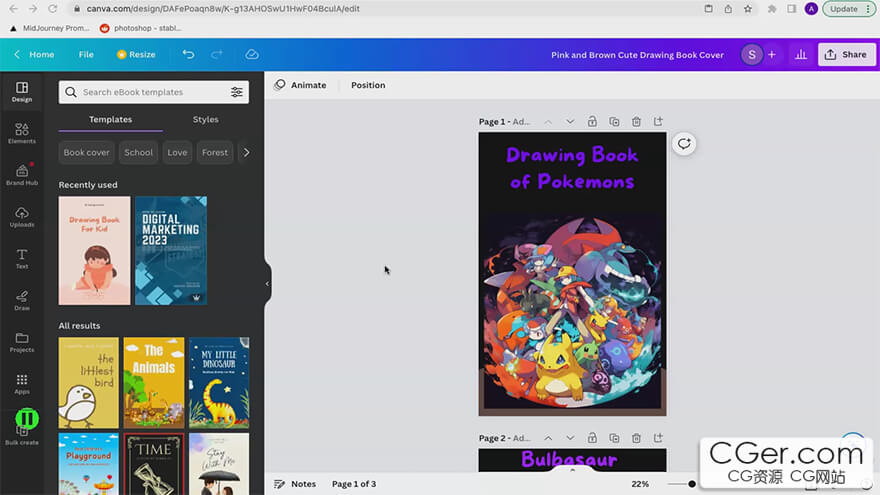Image resolution: width=880 pixels, height=495 pixels.
Task: Open the photoshop - stabl... bookmark
Action: 140,28
